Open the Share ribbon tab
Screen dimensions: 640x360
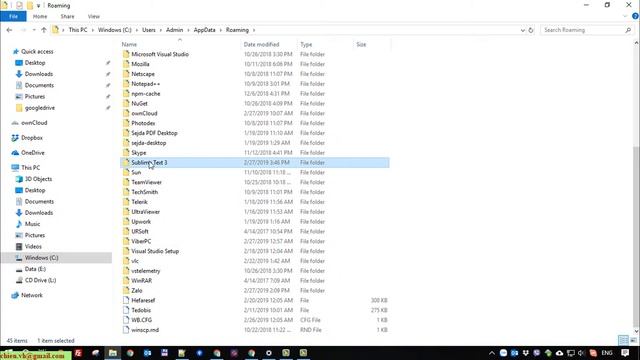(67, 16)
